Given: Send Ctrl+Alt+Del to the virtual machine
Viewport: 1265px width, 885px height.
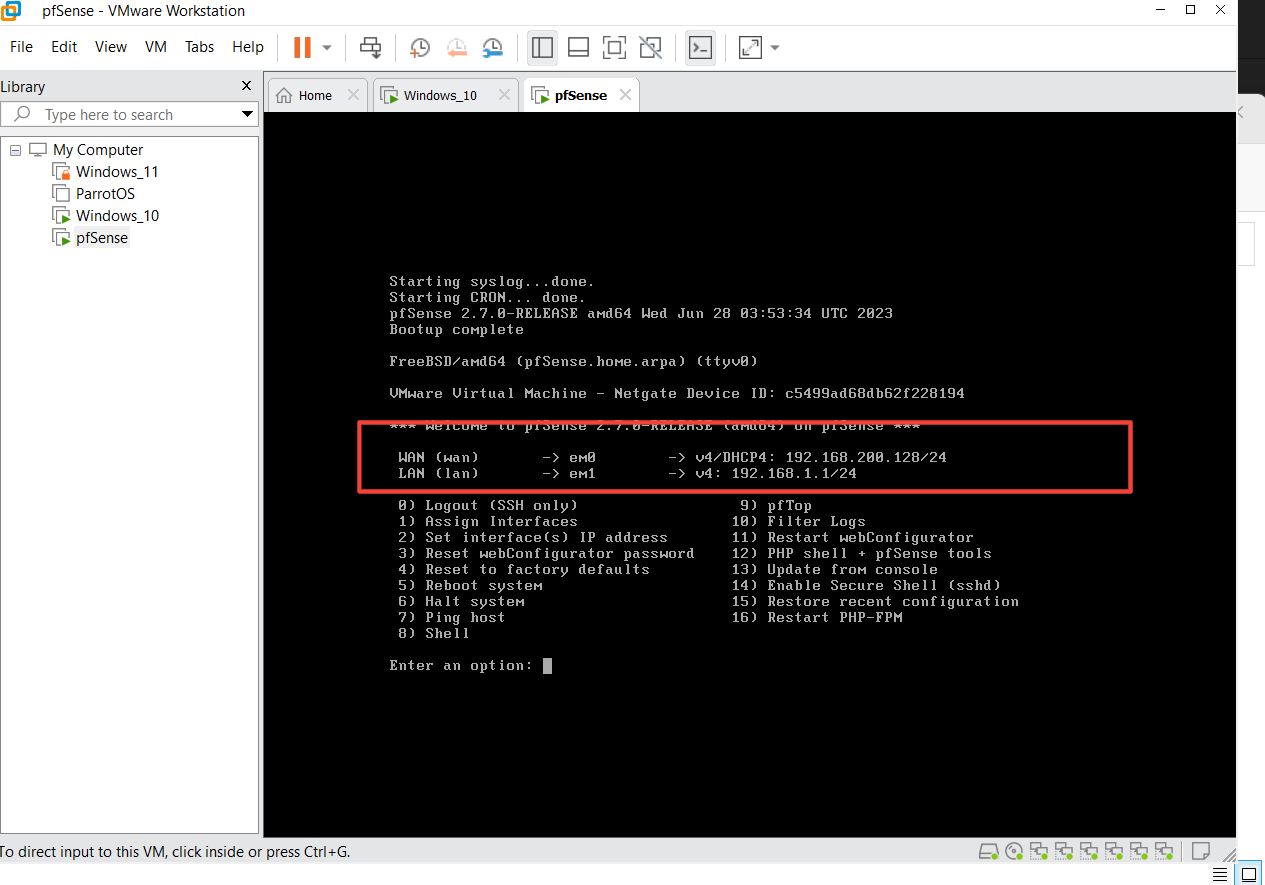Looking at the screenshot, I should click(371, 47).
